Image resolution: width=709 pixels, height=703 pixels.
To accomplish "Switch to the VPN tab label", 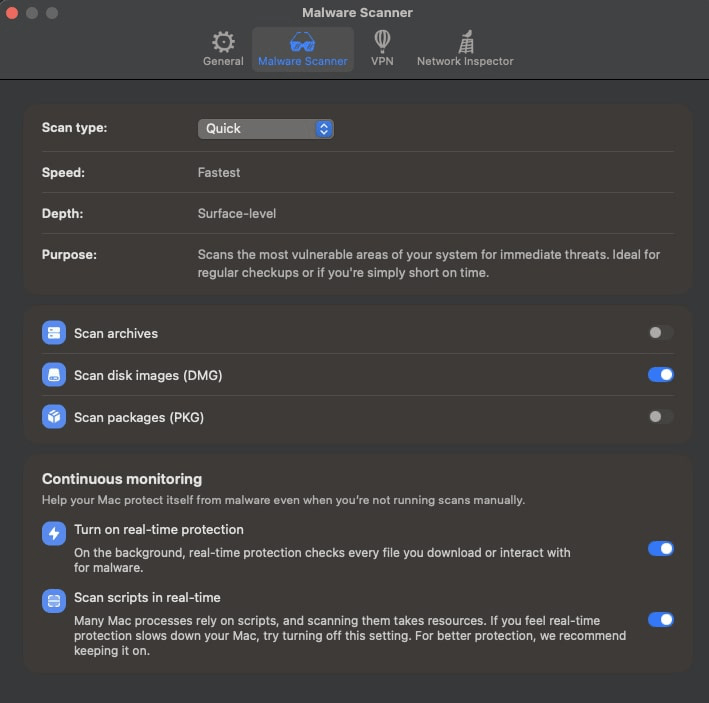I will point(382,61).
